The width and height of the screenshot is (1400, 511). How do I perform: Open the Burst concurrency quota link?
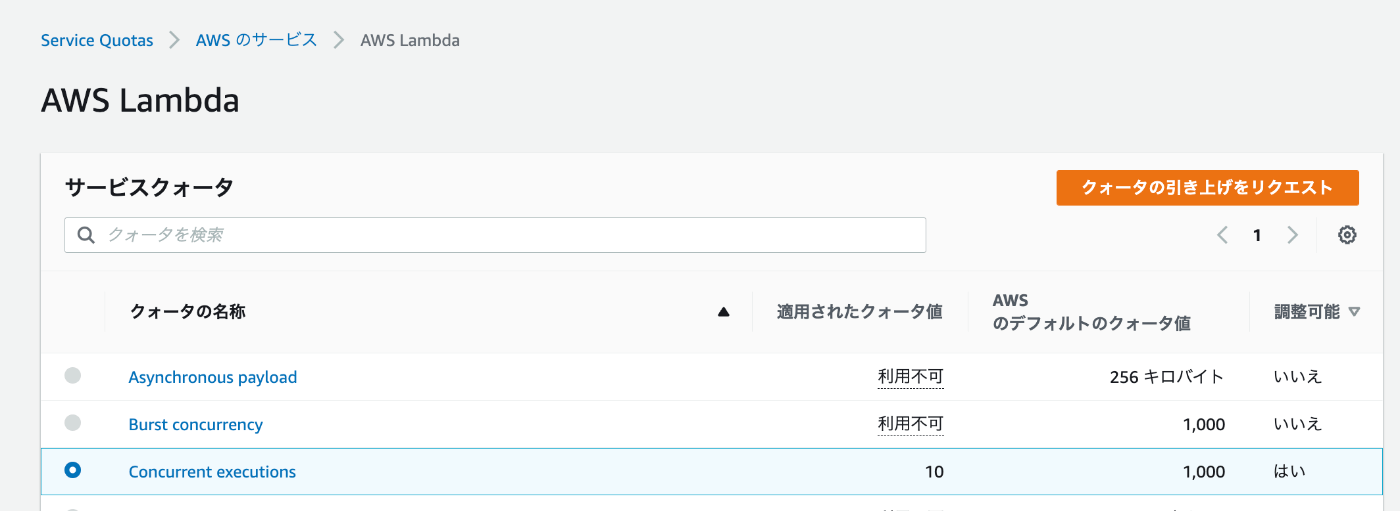tap(196, 424)
